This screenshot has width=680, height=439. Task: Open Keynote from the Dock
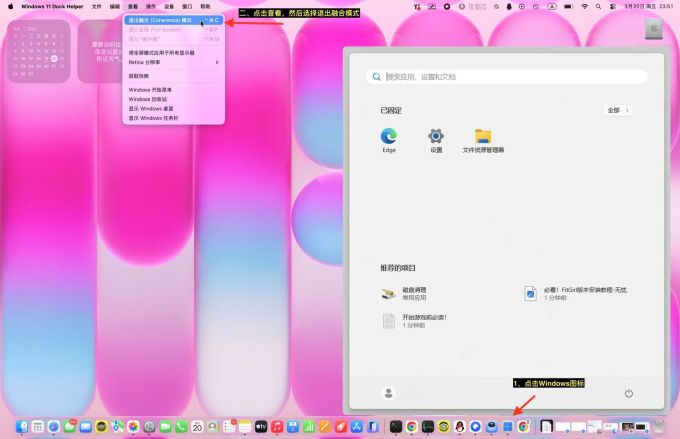click(x=293, y=427)
